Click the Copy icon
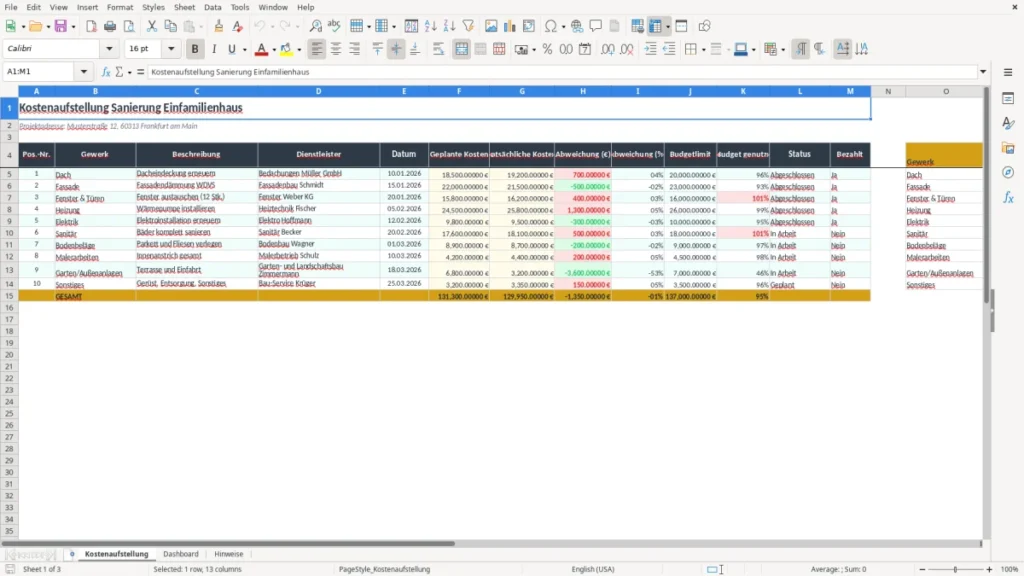This screenshot has width=1024, height=576. pos(170,26)
